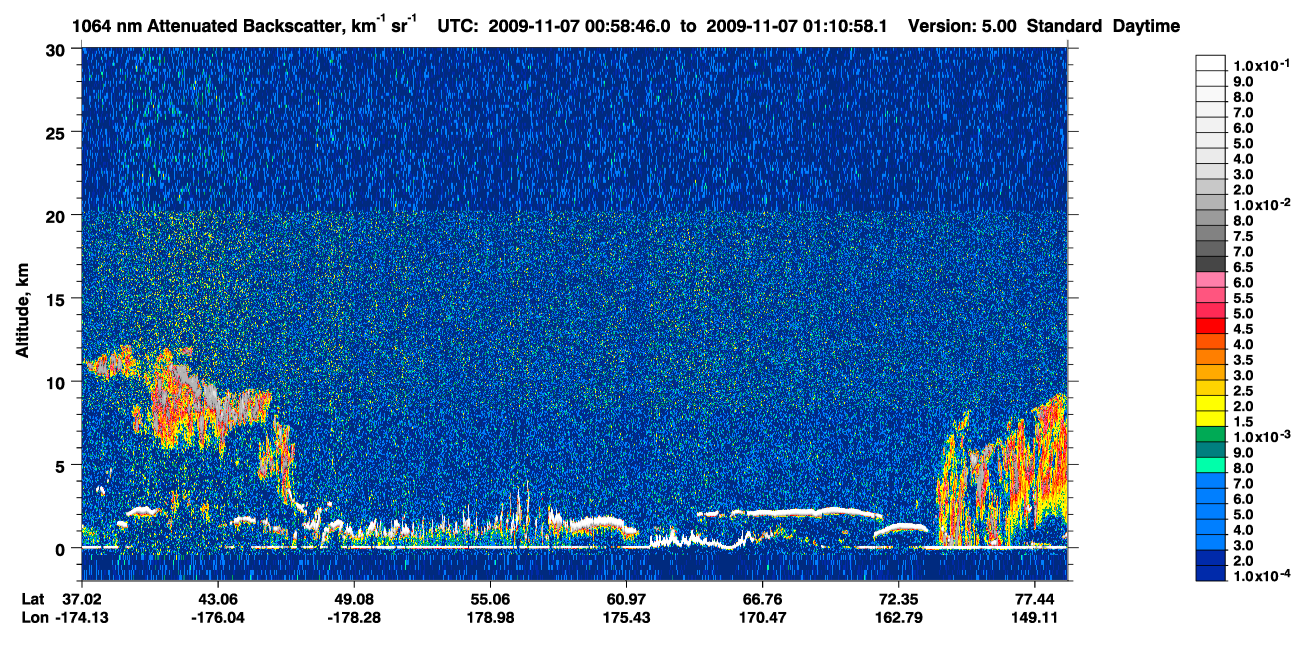The width and height of the screenshot is (1300, 667).
Task: Click latitude value "43.06"
Action: click(x=217, y=599)
